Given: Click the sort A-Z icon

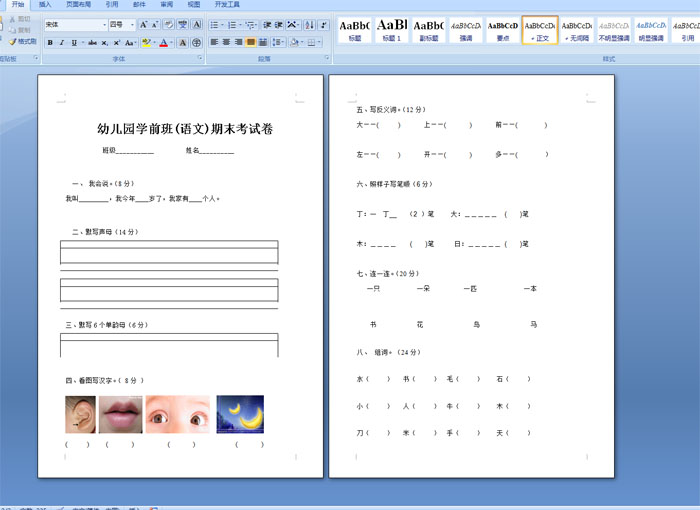Looking at the screenshot, I should (x=309, y=25).
